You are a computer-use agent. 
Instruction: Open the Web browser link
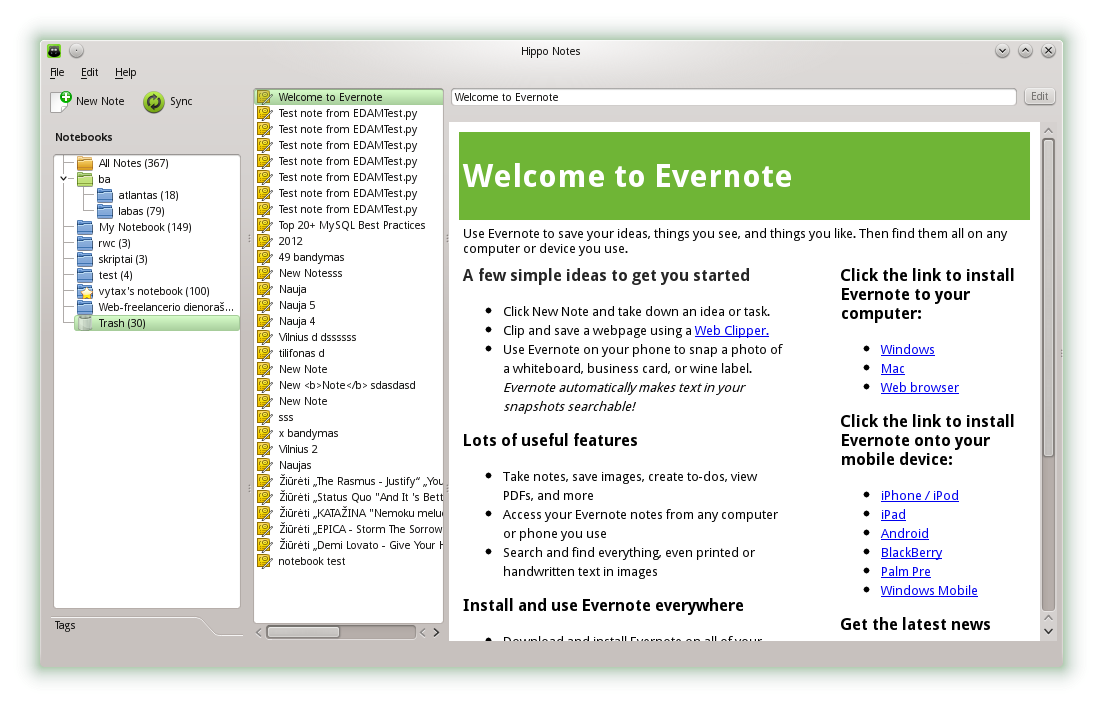pos(919,388)
